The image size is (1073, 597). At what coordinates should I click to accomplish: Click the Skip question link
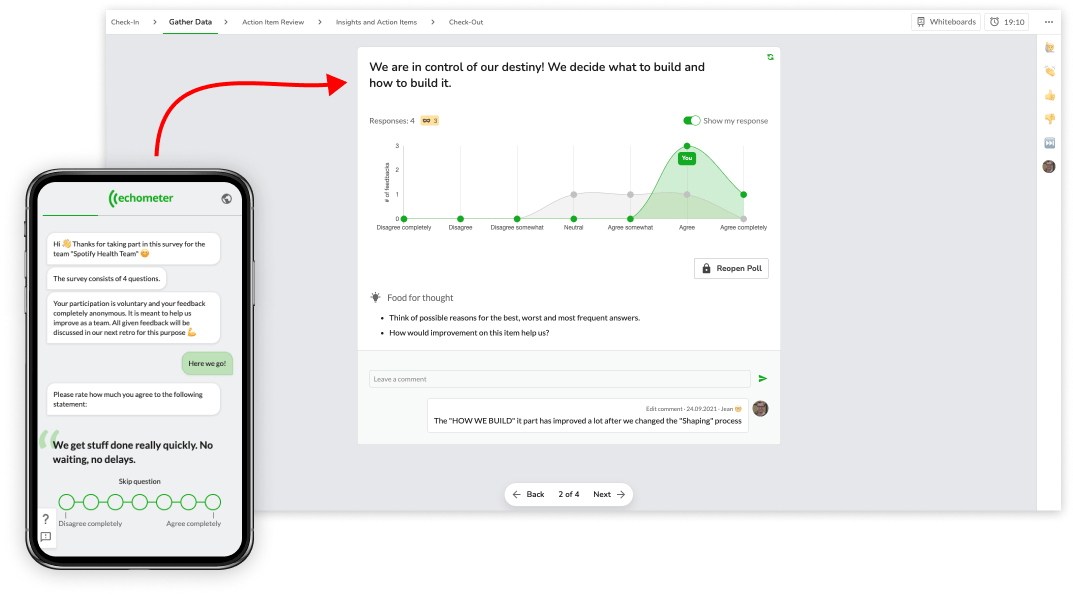click(x=139, y=481)
